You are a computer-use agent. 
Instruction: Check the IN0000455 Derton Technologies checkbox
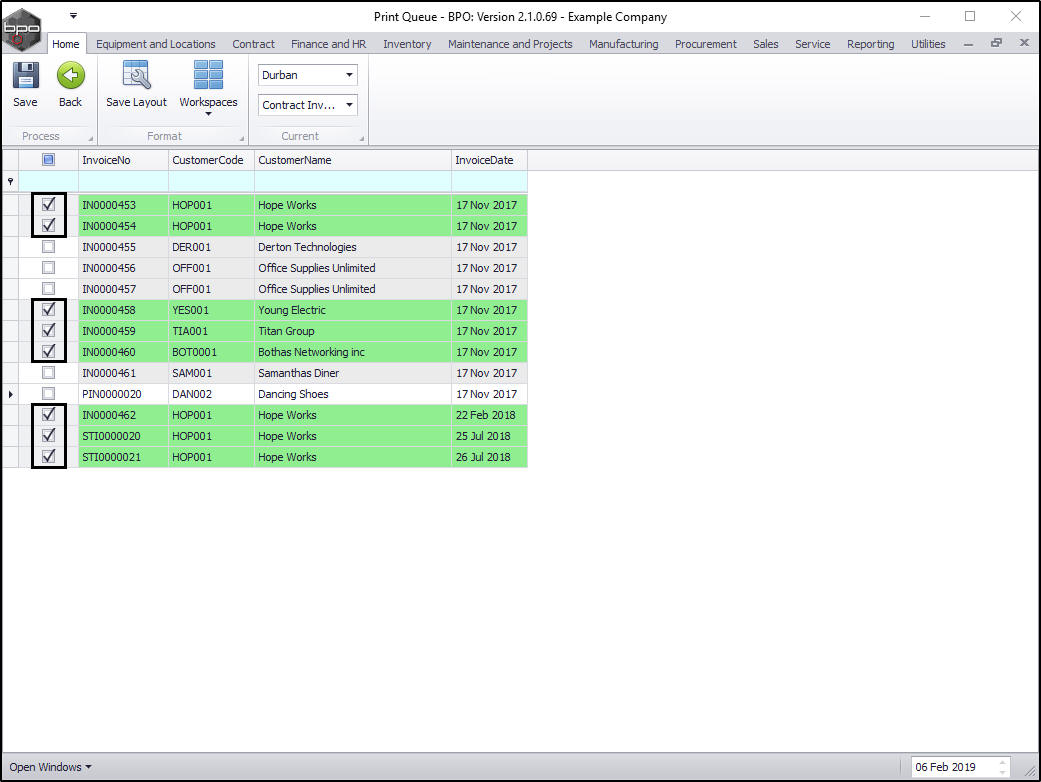pyautogui.click(x=48, y=247)
